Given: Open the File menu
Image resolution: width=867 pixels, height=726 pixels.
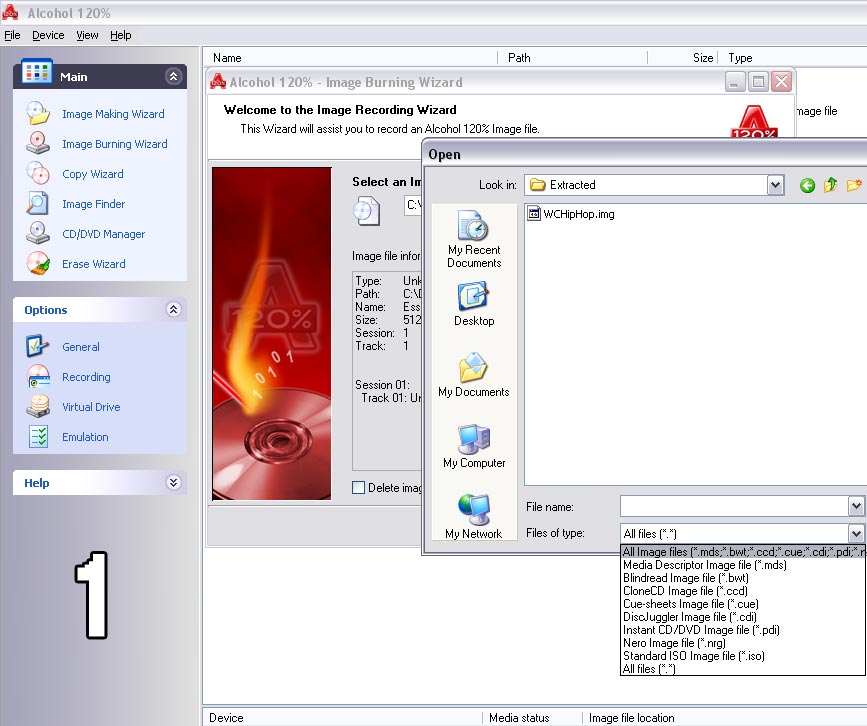Looking at the screenshot, I should pyautogui.click(x=12, y=35).
